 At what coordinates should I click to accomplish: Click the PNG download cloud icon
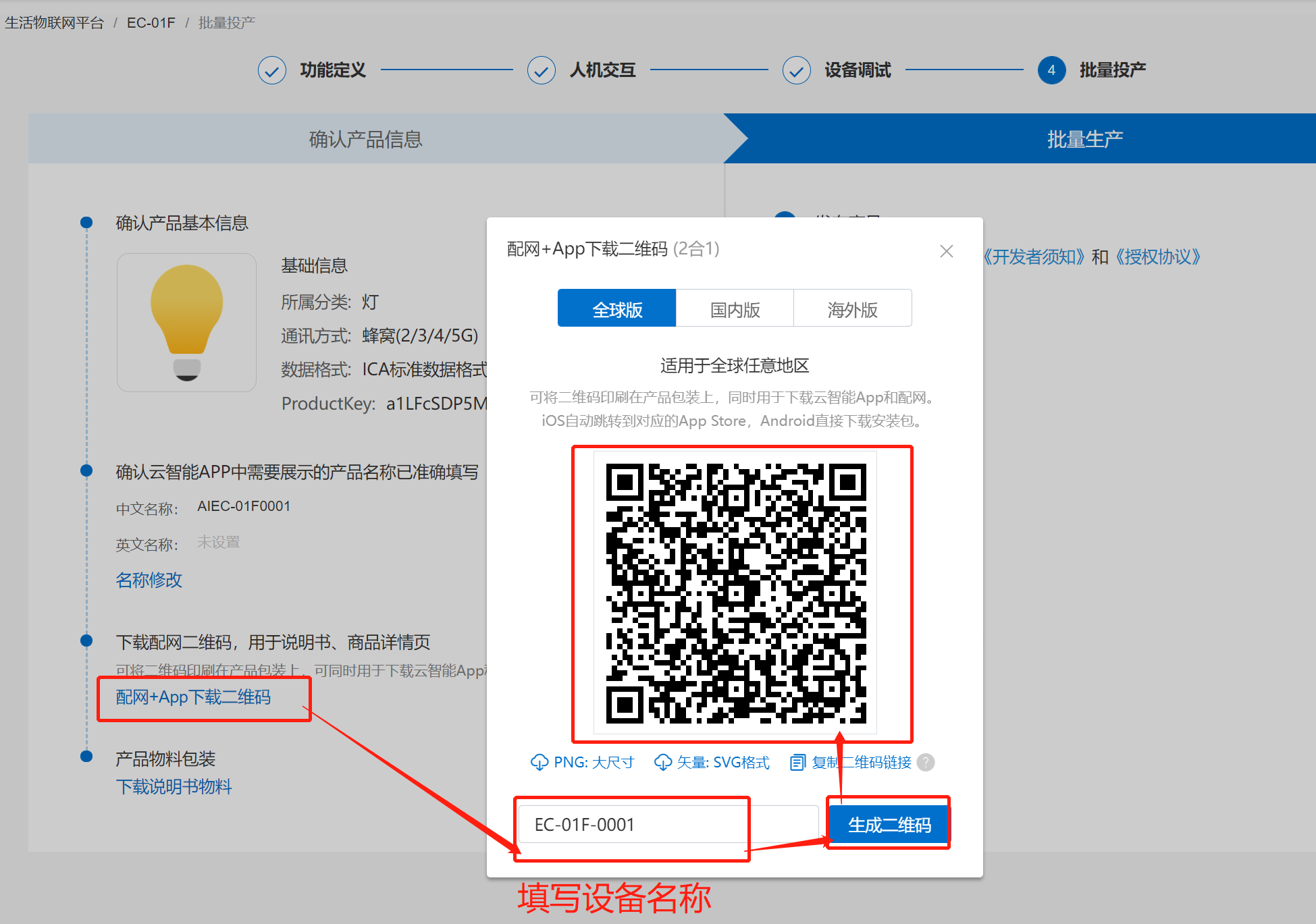point(539,762)
